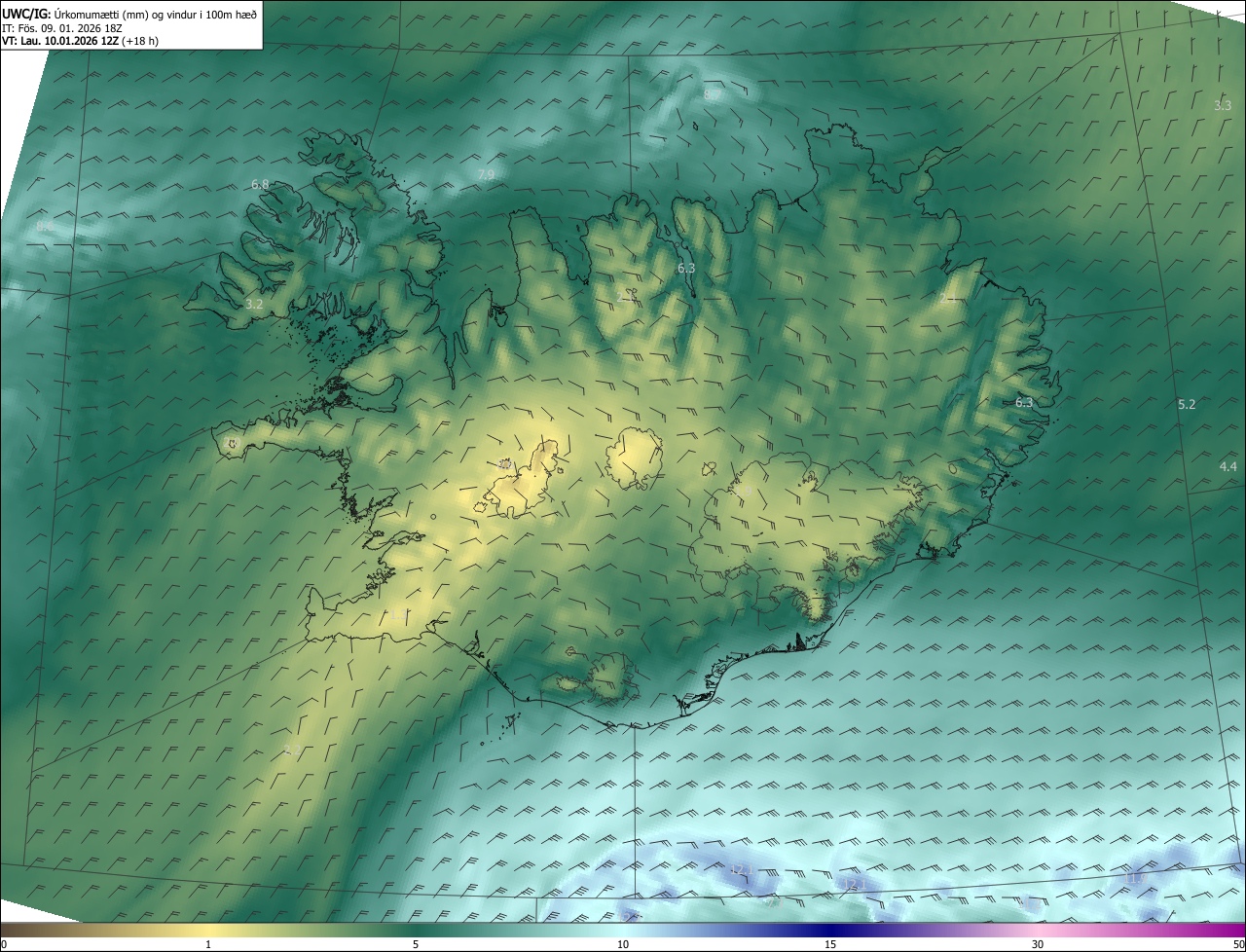Select the 4.4 value label
Viewport: 1246px width, 952px height.
click(x=1228, y=467)
